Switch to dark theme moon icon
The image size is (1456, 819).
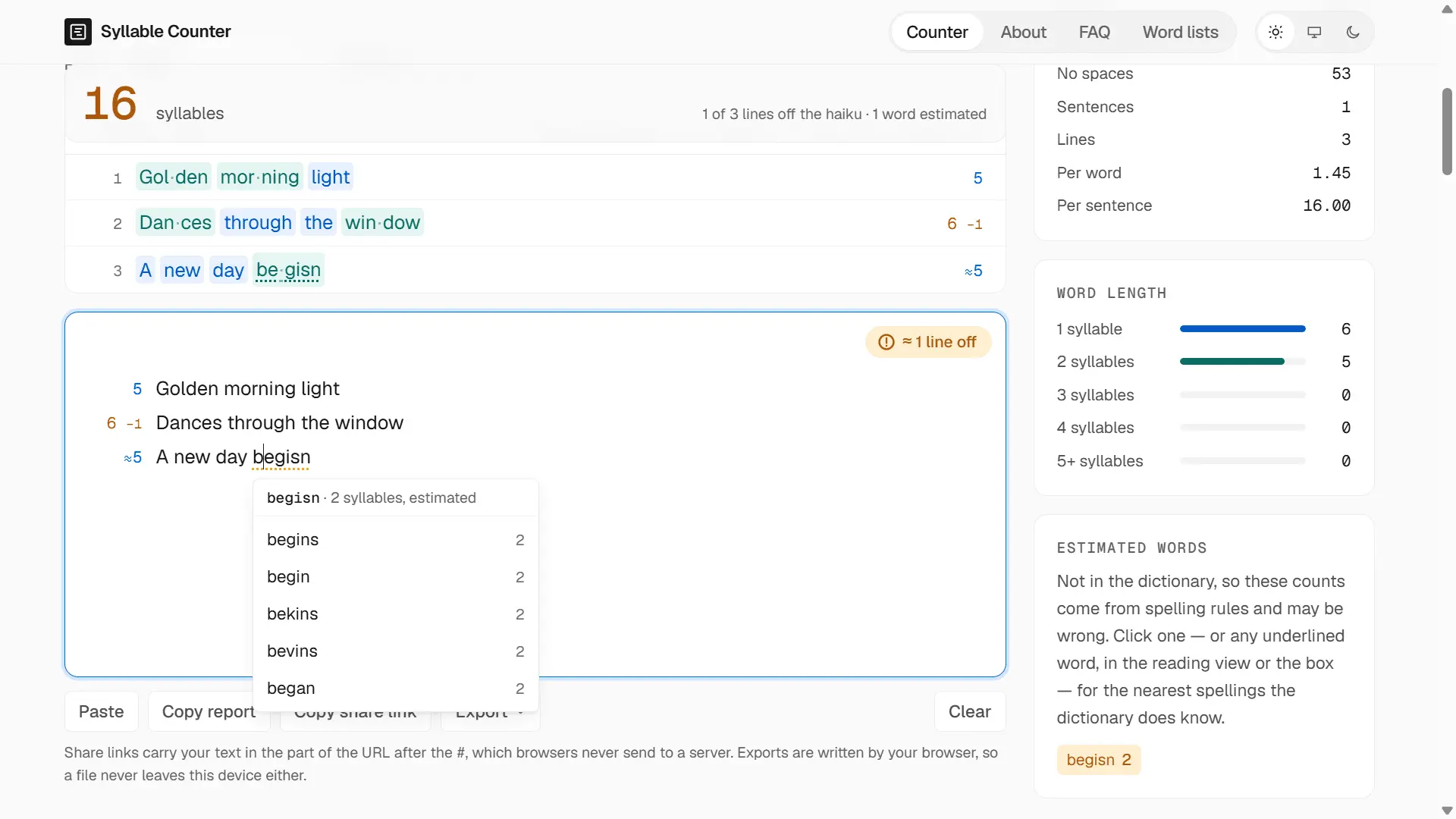1353,32
